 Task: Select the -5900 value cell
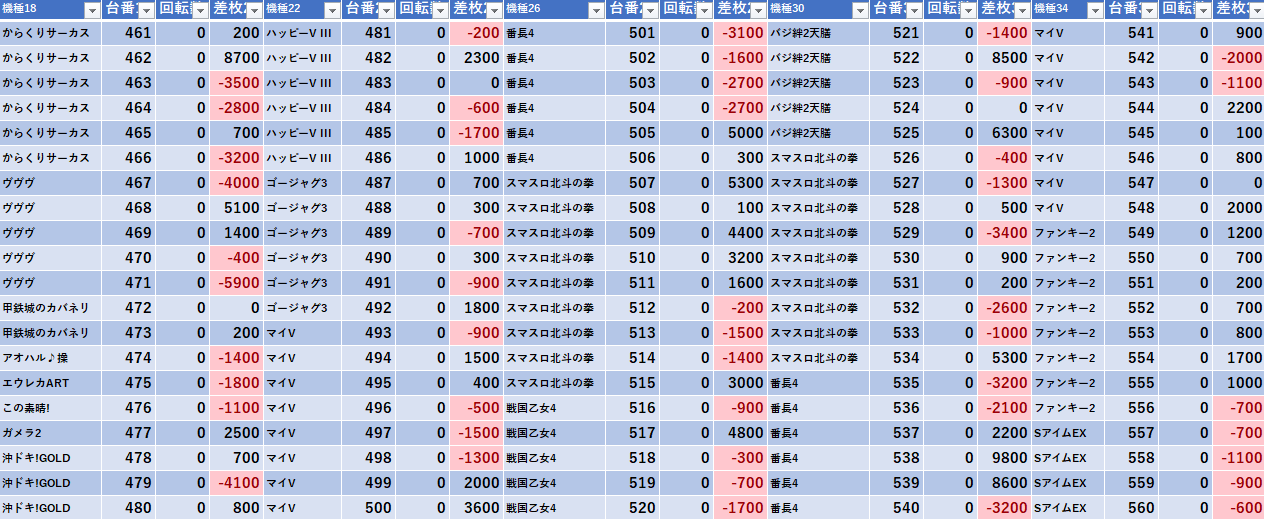(237, 283)
